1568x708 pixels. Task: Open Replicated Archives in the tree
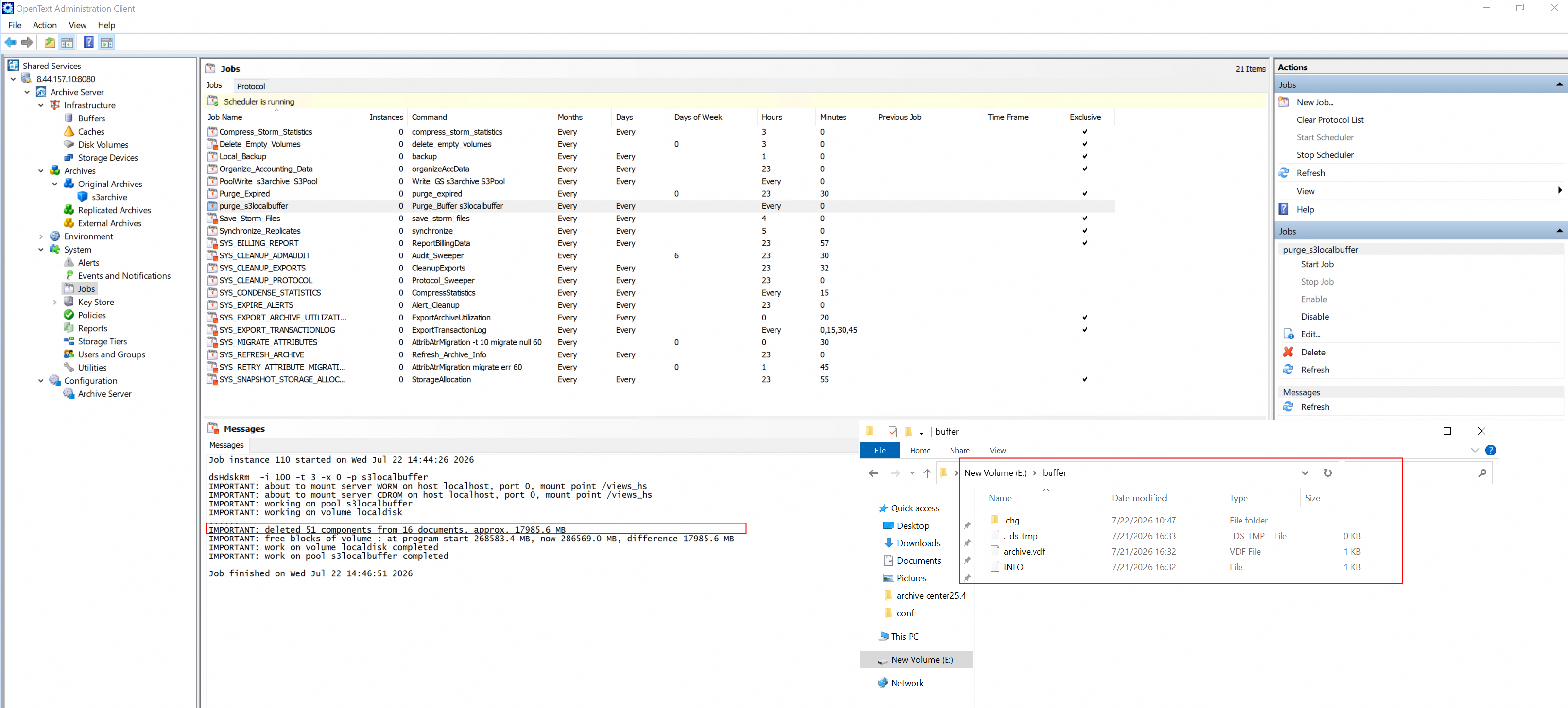click(115, 210)
